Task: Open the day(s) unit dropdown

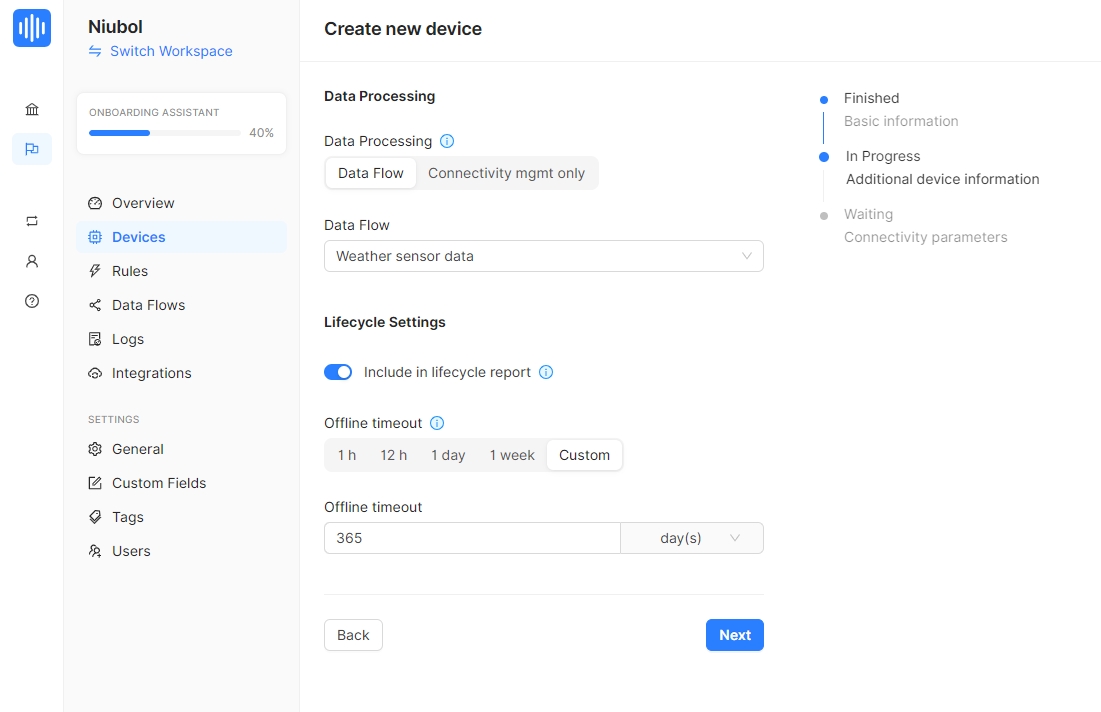Action: [691, 538]
